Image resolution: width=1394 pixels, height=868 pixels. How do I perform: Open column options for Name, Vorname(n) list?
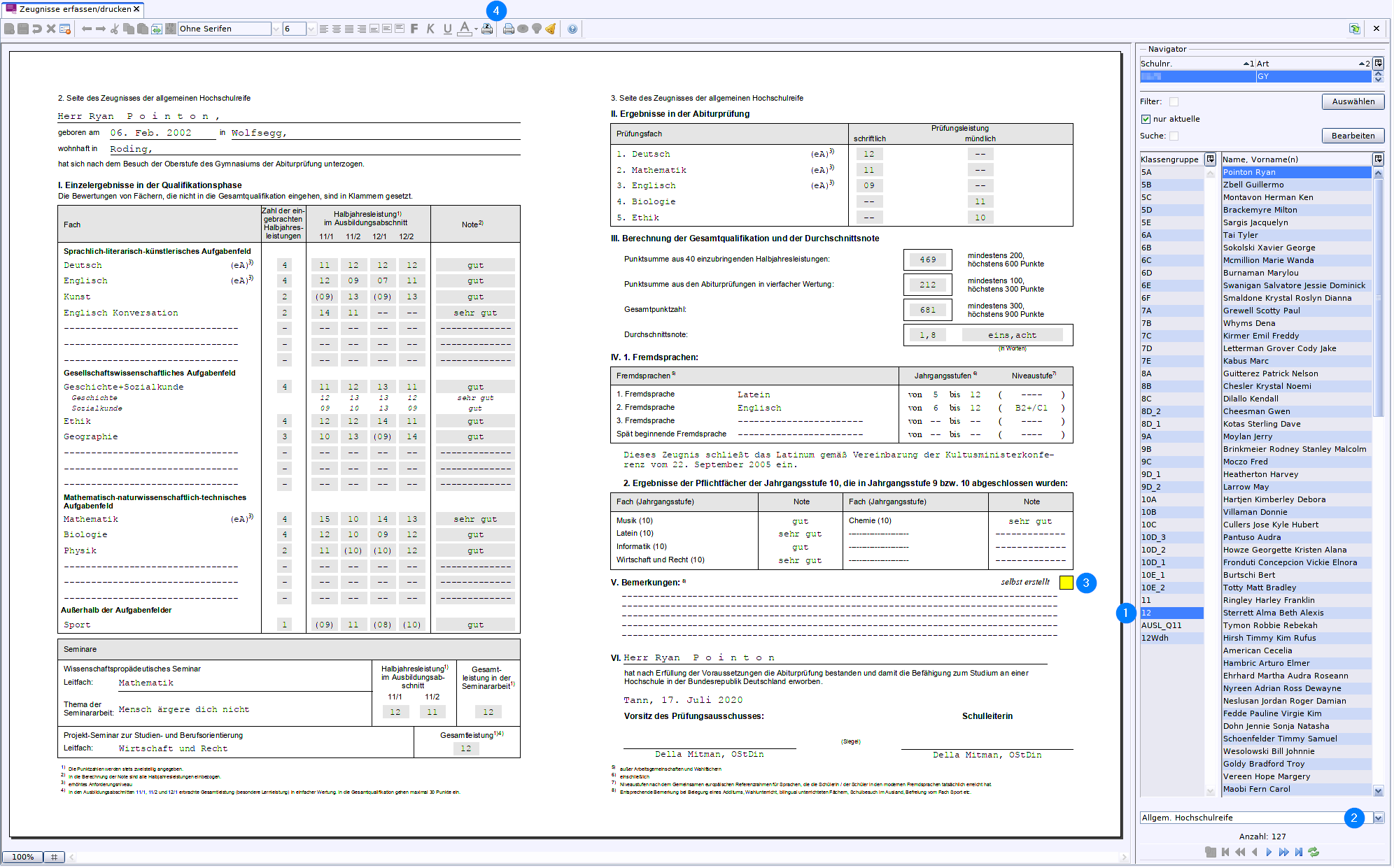coord(1378,159)
